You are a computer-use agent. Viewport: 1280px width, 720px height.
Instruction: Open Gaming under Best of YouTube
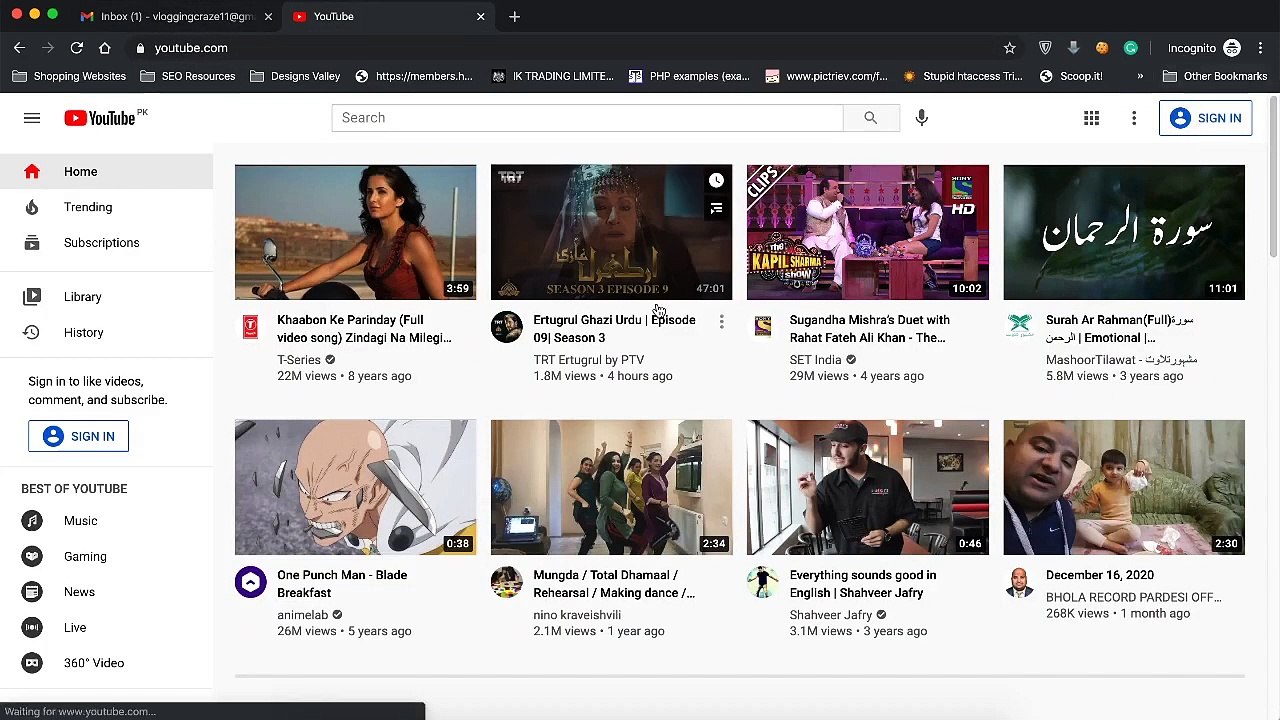(106, 556)
